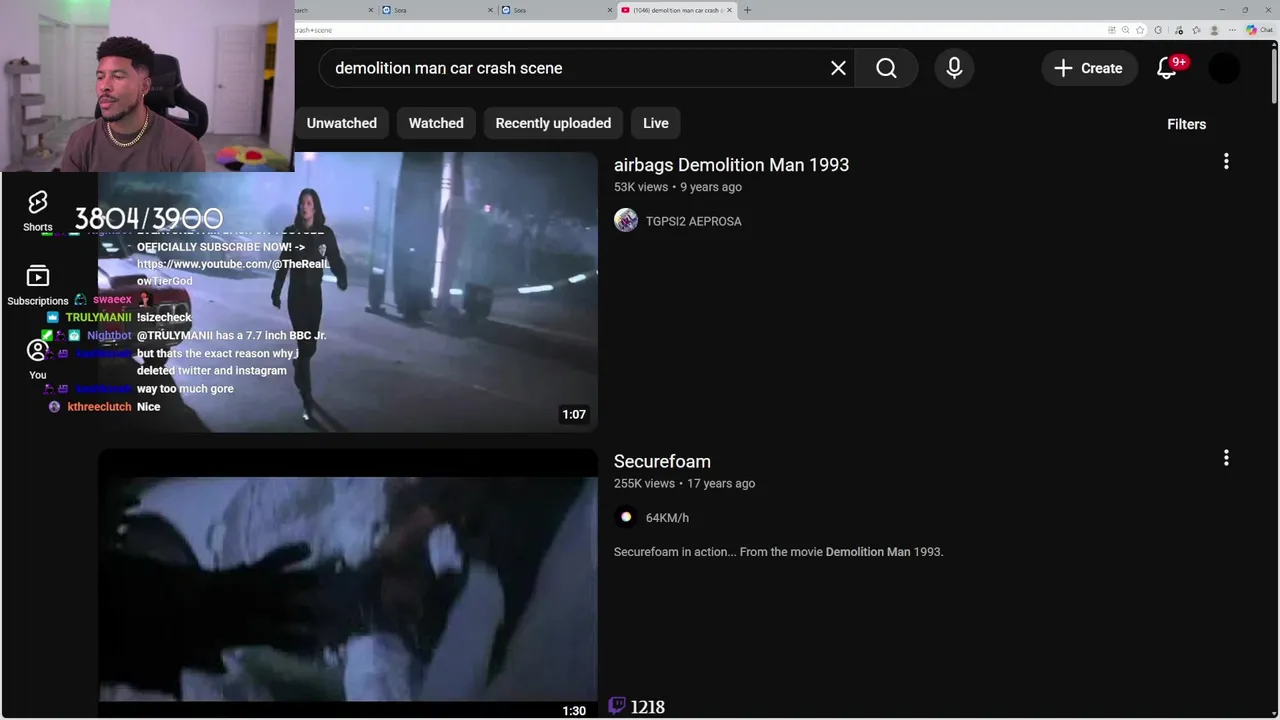
Task: Click the TRULYMANII chat username
Action: pyautogui.click(x=98, y=317)
